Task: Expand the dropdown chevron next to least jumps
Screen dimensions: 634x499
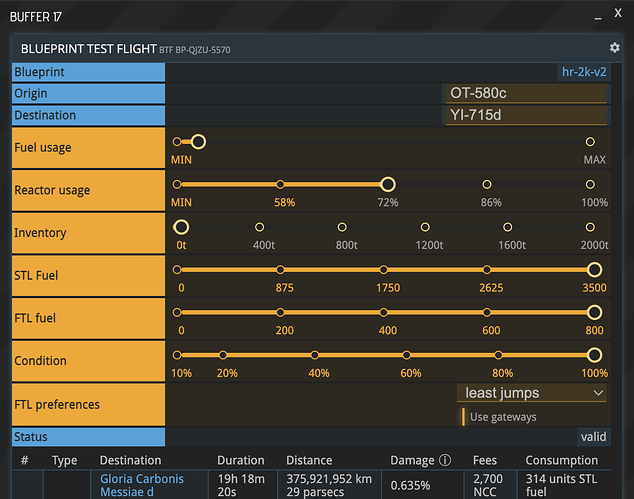Action: [x=598, y=393]
